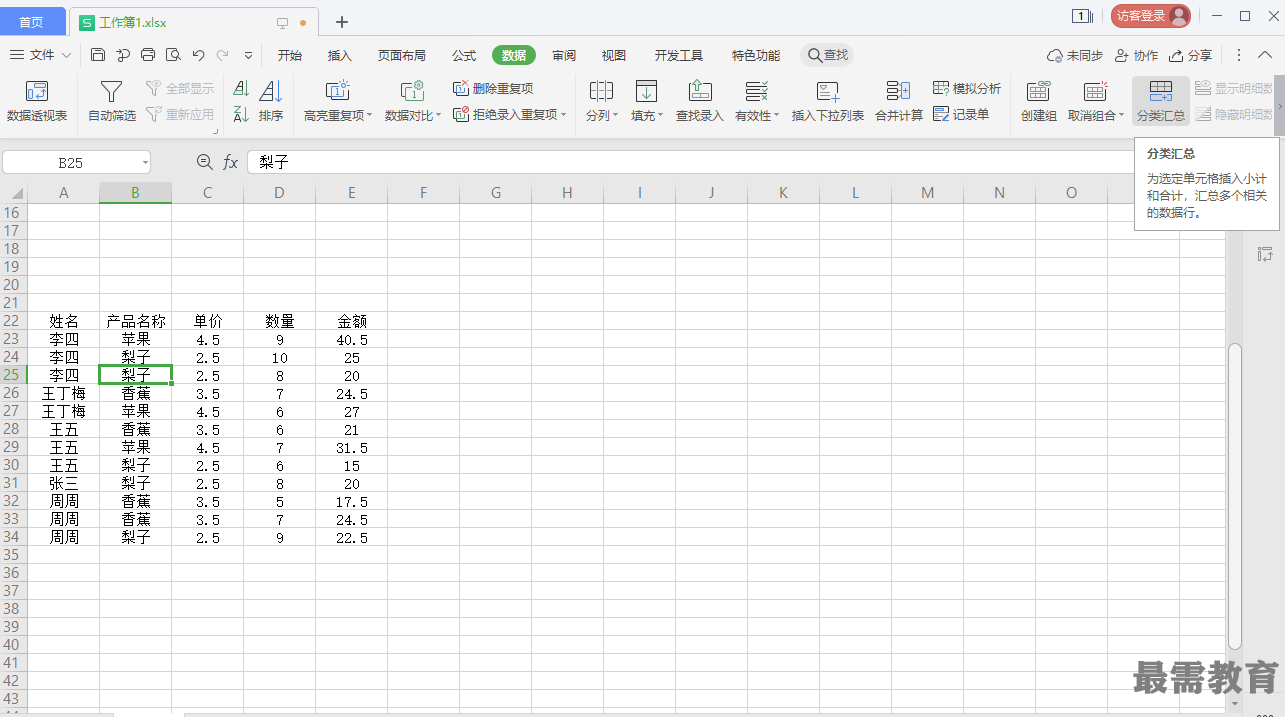The width and height of the screenshot is (1285, 717).
Task: Open 协作 collaboration
Action: (1136, 55)
